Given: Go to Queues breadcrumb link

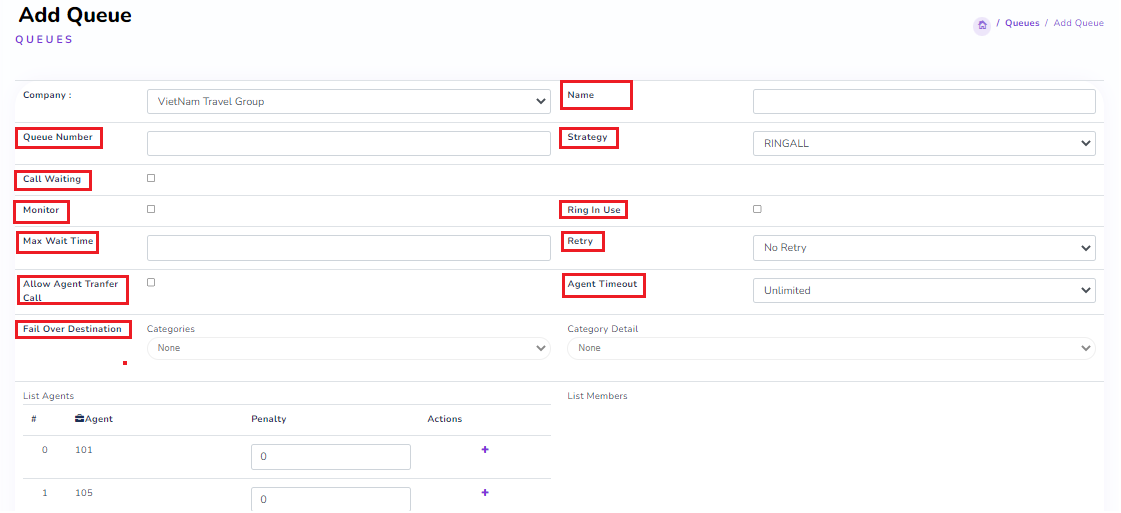Looking at the screenshot, I should [1022, 23].
